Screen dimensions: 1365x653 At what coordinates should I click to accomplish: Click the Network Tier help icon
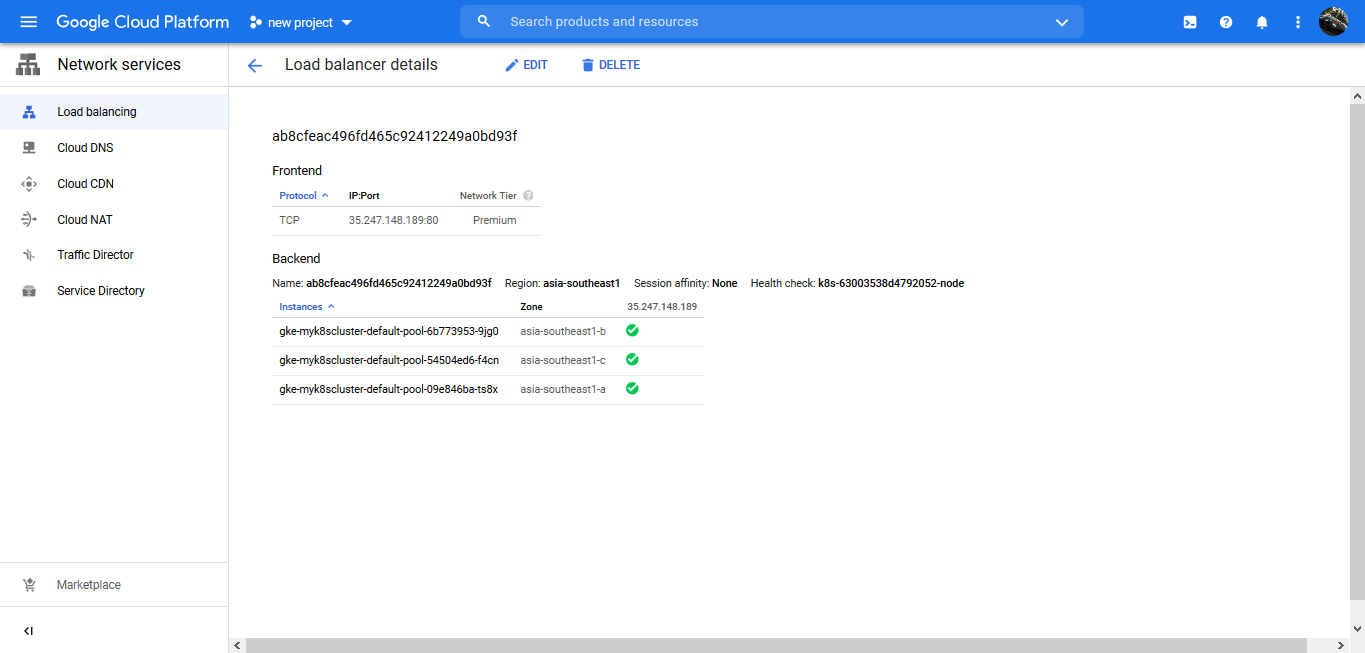528,196
